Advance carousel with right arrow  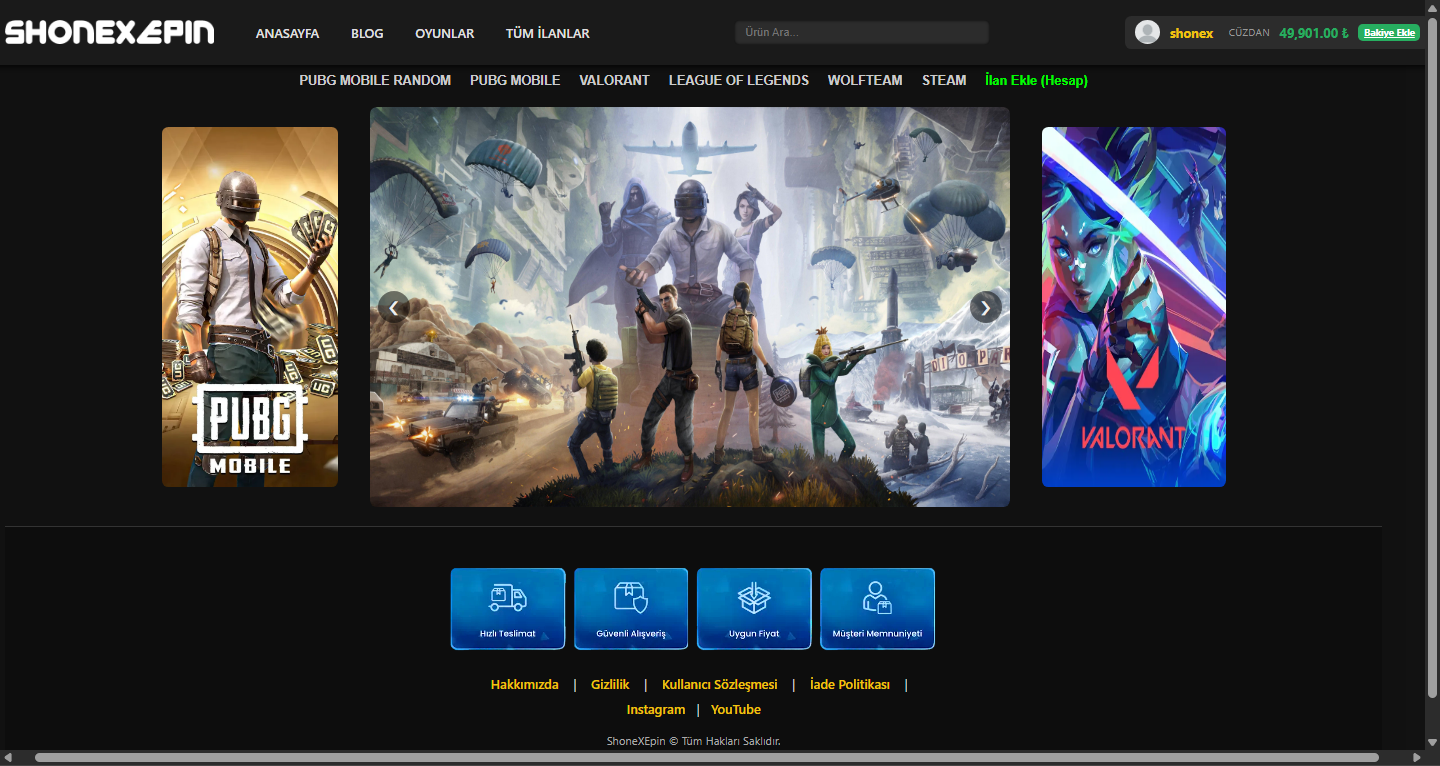click(x=986, y=307)
